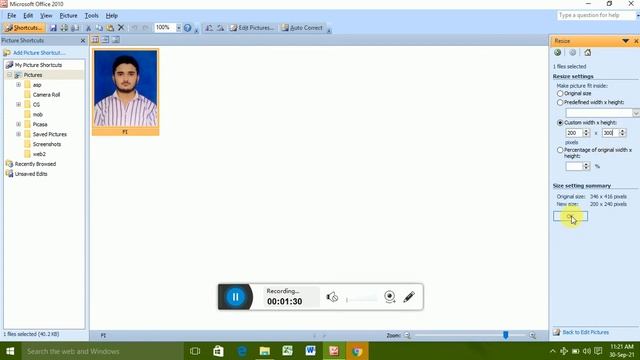Click the Zoom in magnifier icon
The width and height of the screenshot is (640, 360).
(x=532, y=335)
